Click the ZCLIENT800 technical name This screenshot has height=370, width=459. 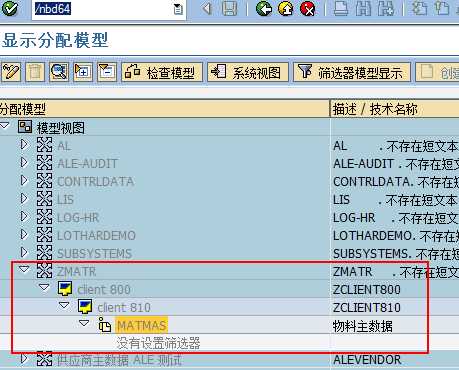pyautogui.click(x=367, y=290)
